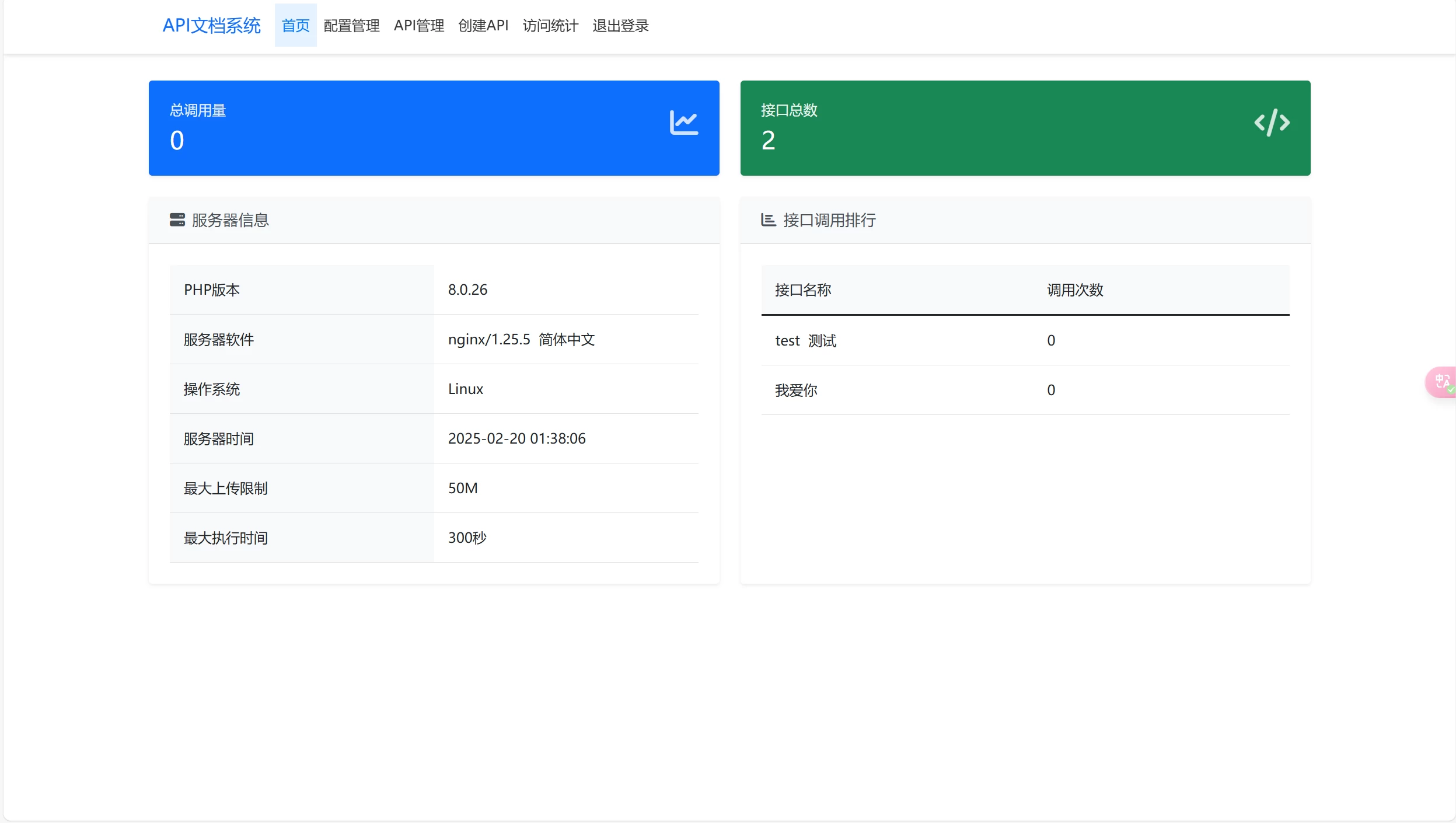
Task: Click the server icon beside 服务器信息 heading
Action: pyautogui.click(x=179, y=220)
